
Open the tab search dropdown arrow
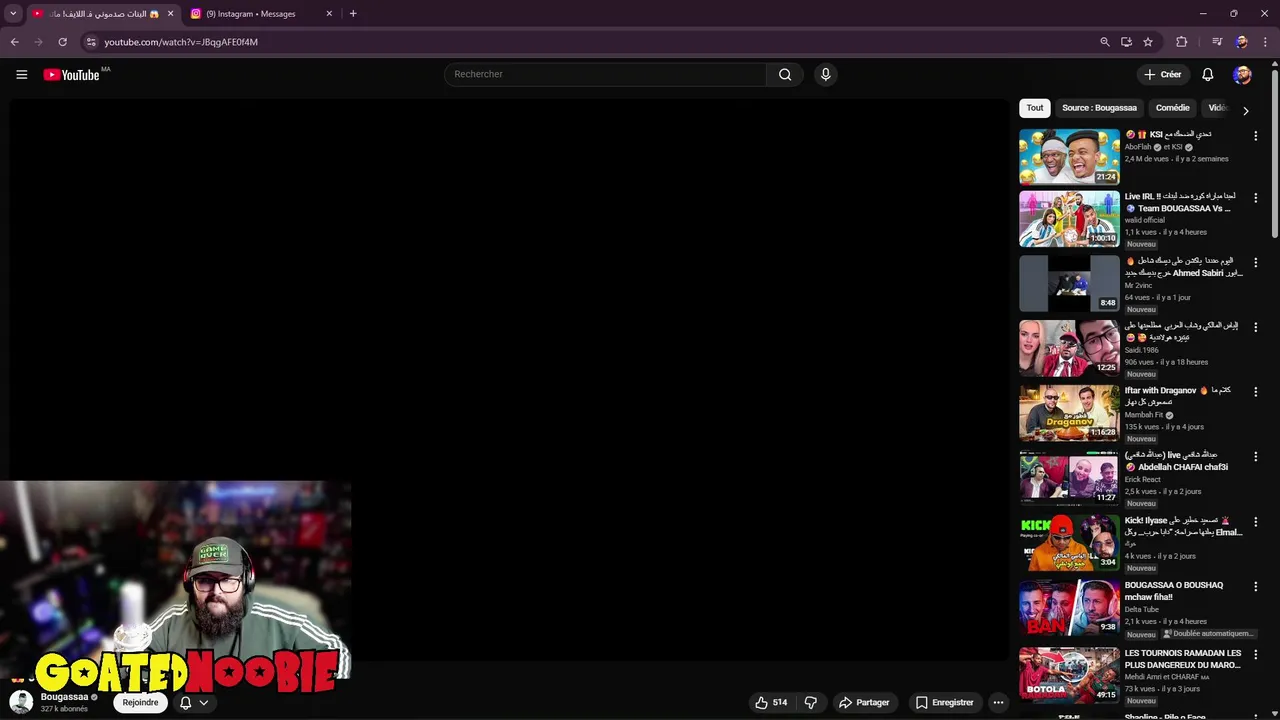13,14
